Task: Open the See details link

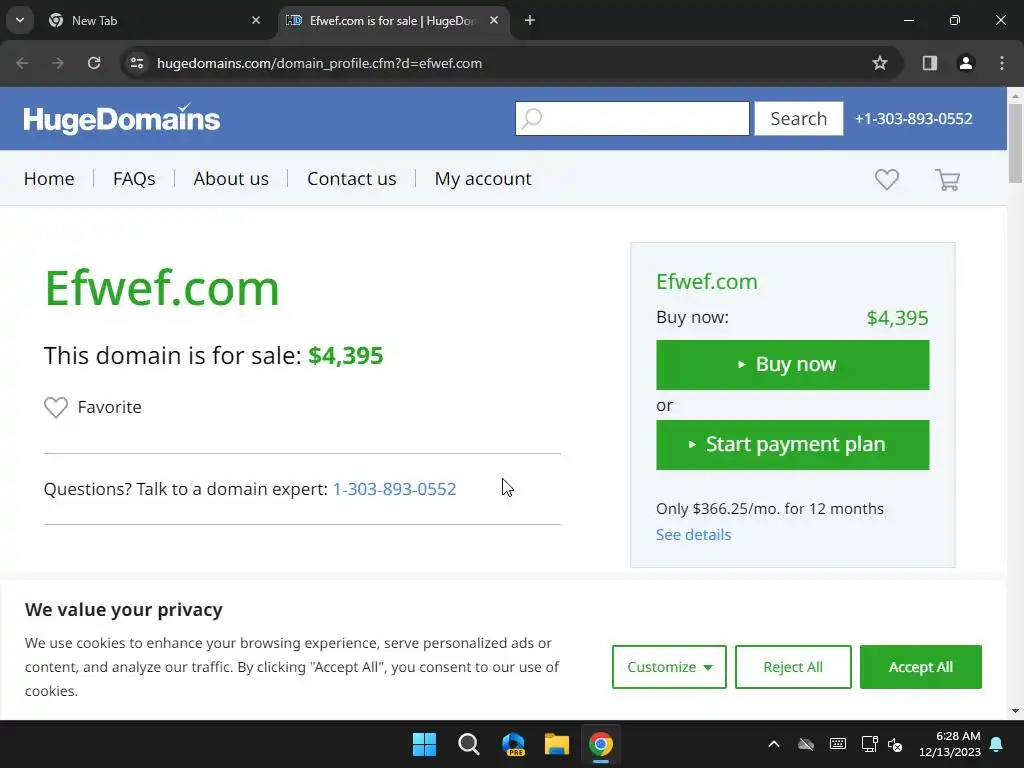Action: coord(694,534)
